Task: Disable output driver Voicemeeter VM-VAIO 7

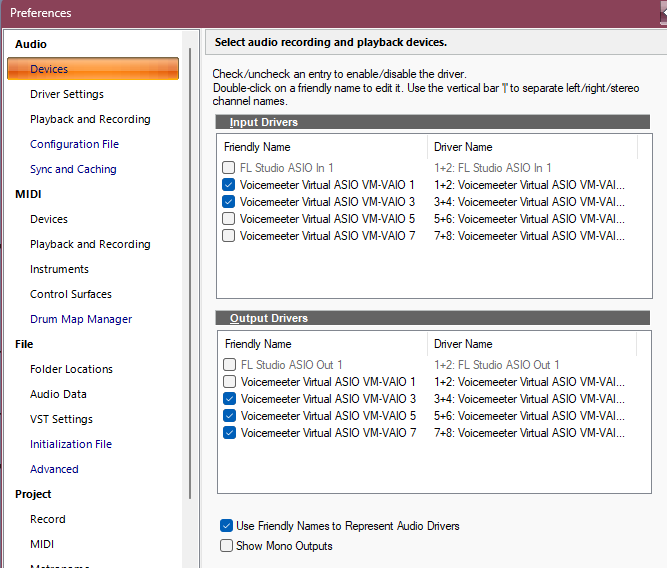Action: [230, 433]
